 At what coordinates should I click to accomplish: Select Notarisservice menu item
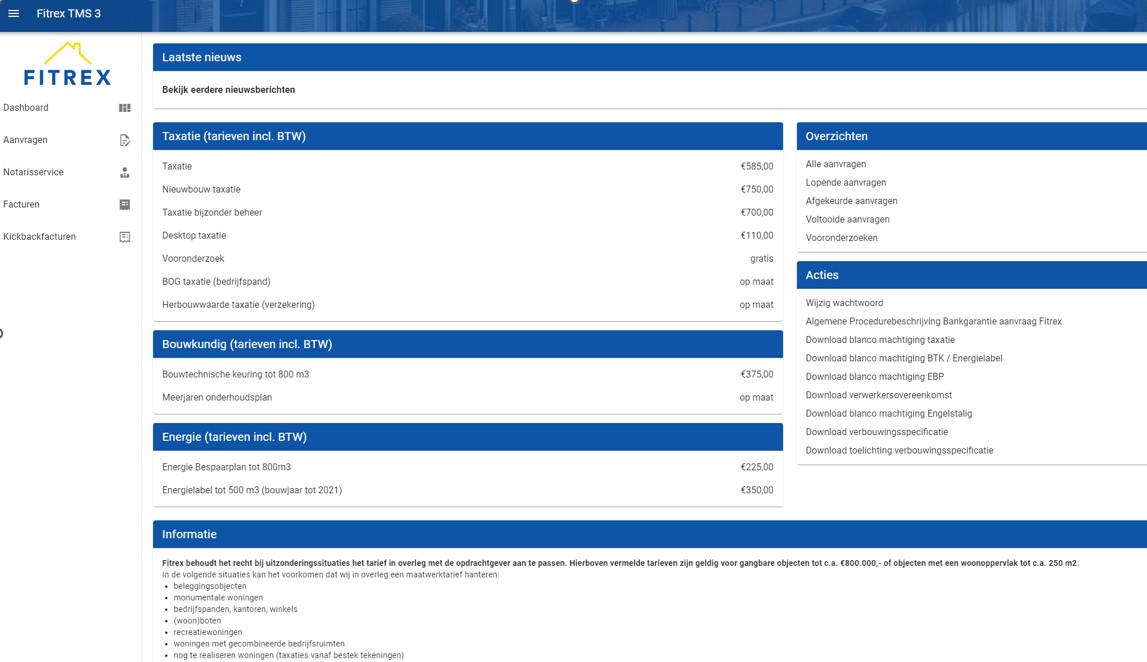pos(34,172)
